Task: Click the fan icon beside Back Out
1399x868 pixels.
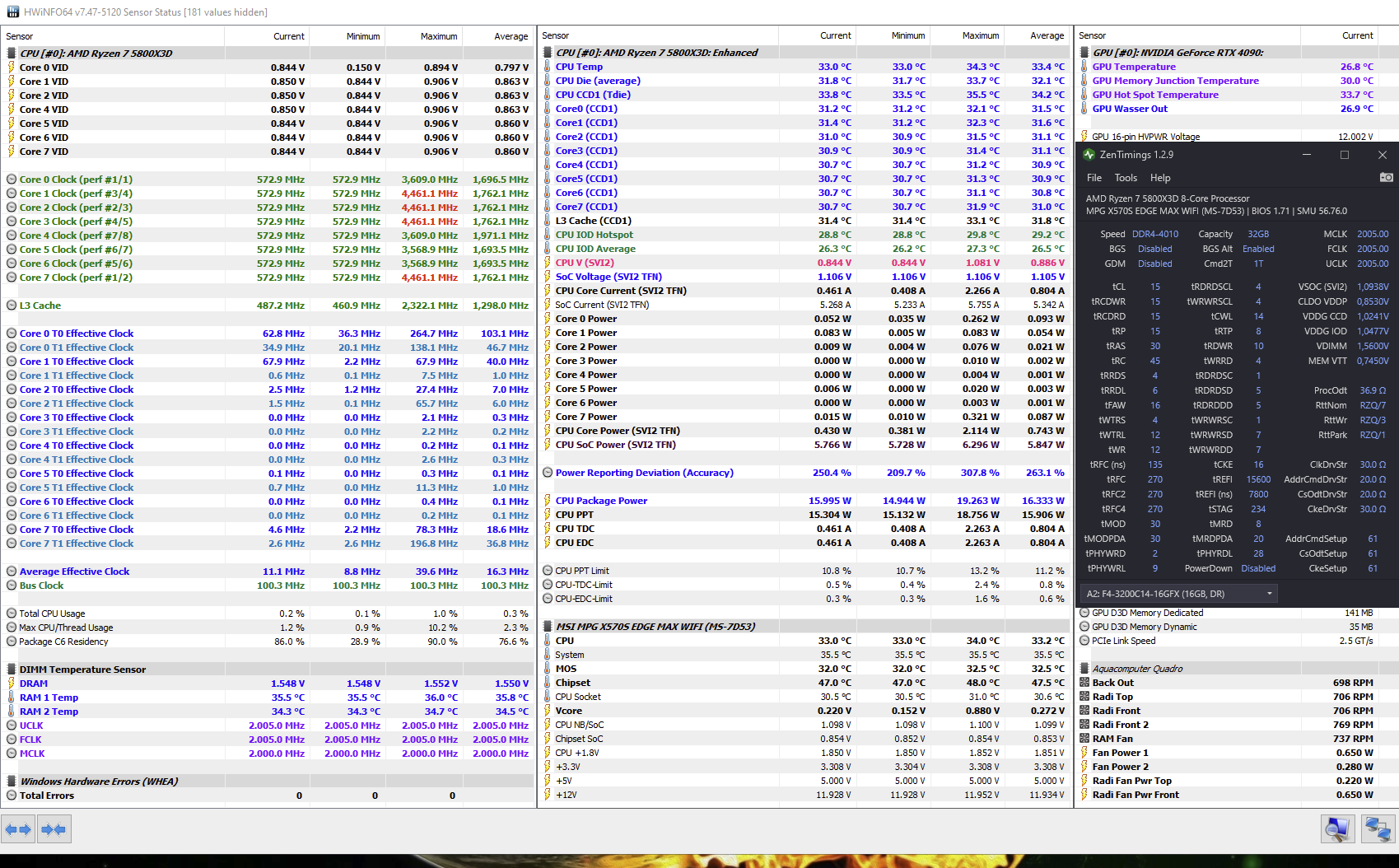Action: pos(1084,683)
